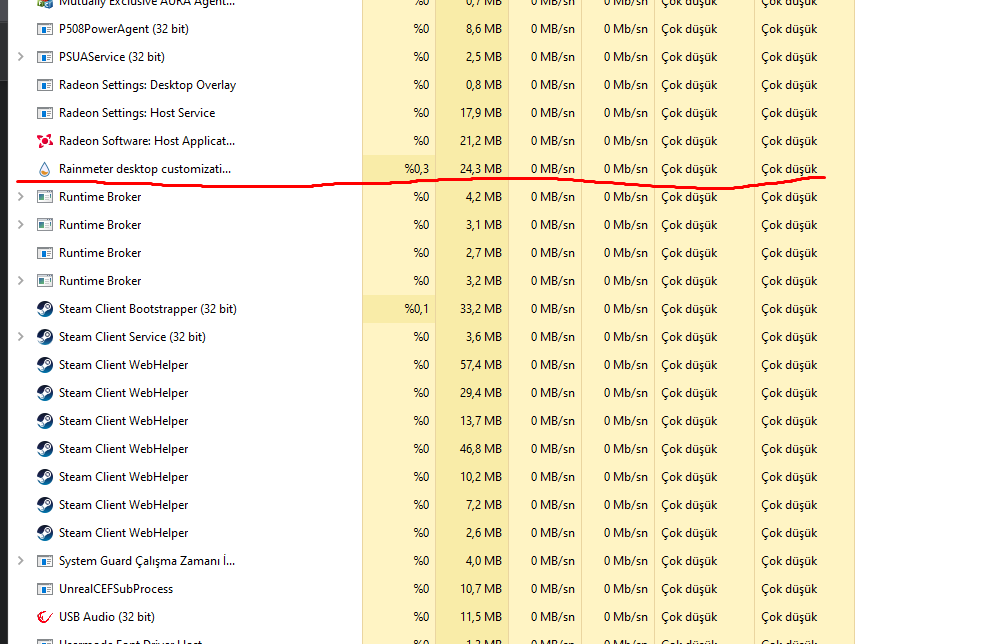Click the System Guard Çalışma Zamanı icon
Image resolution: width=1007 pixels, height=644 pixels.
point(44,561)
